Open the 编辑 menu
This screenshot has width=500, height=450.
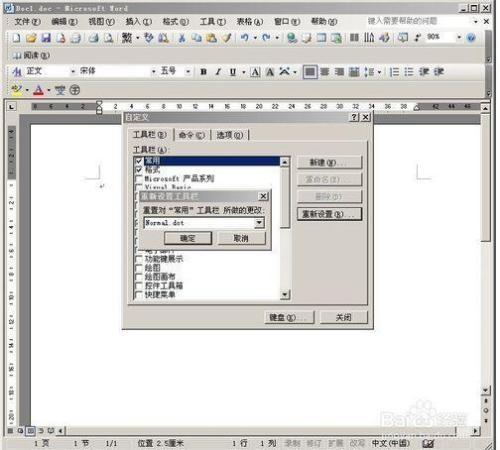(x=64, y=22)
